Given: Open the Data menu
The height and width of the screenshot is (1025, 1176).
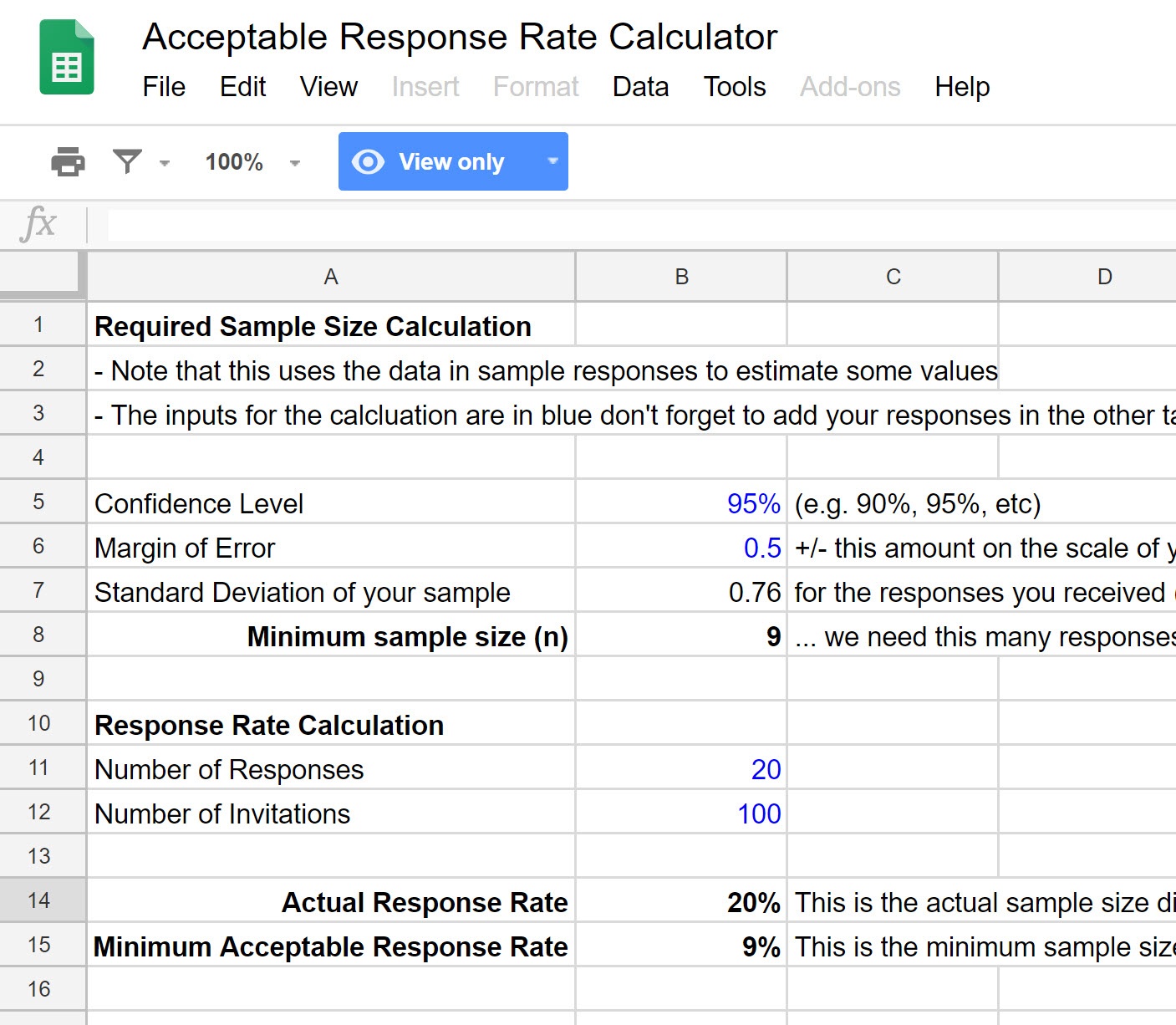Looking at the screenshot, I should [640, 87].
